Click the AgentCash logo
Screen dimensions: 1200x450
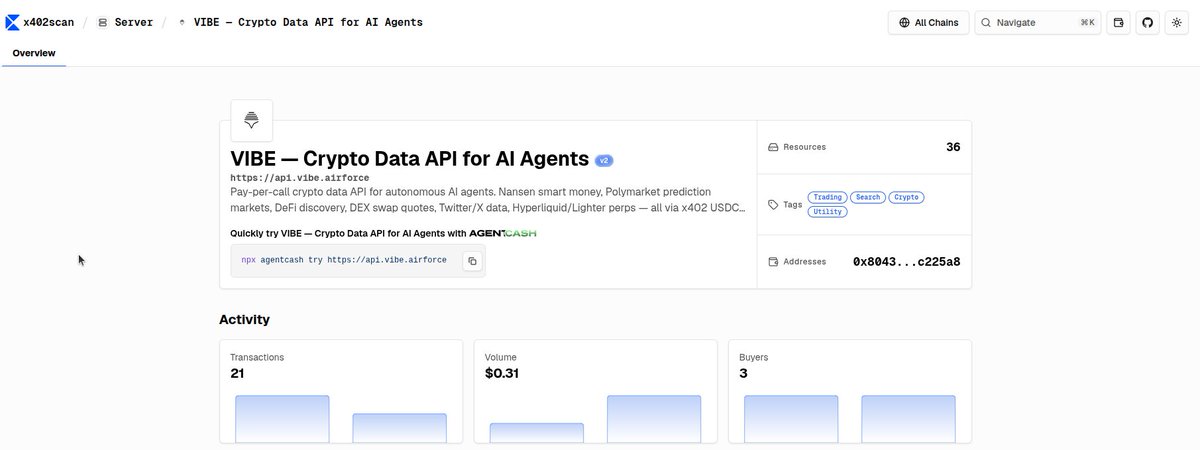click(503, 233)
